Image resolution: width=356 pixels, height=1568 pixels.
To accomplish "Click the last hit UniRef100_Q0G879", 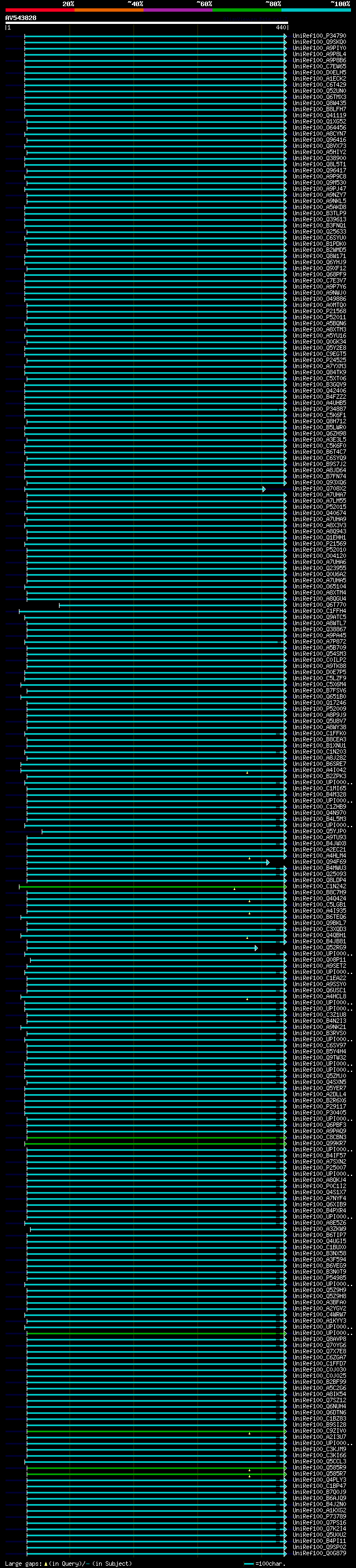I will click(x=319, y=1554).
